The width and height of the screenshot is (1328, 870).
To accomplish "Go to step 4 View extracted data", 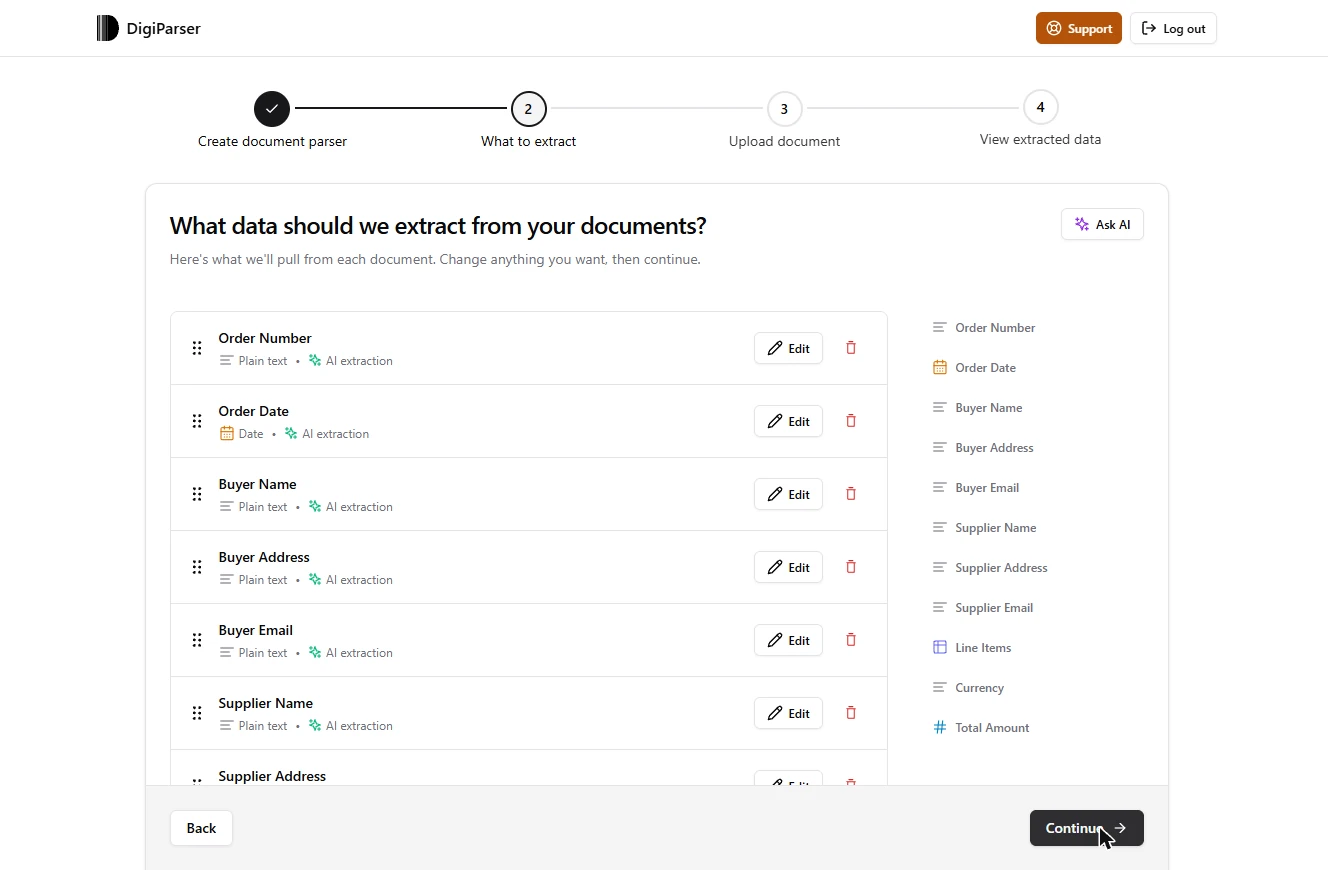I will [x=1040, y=107].
